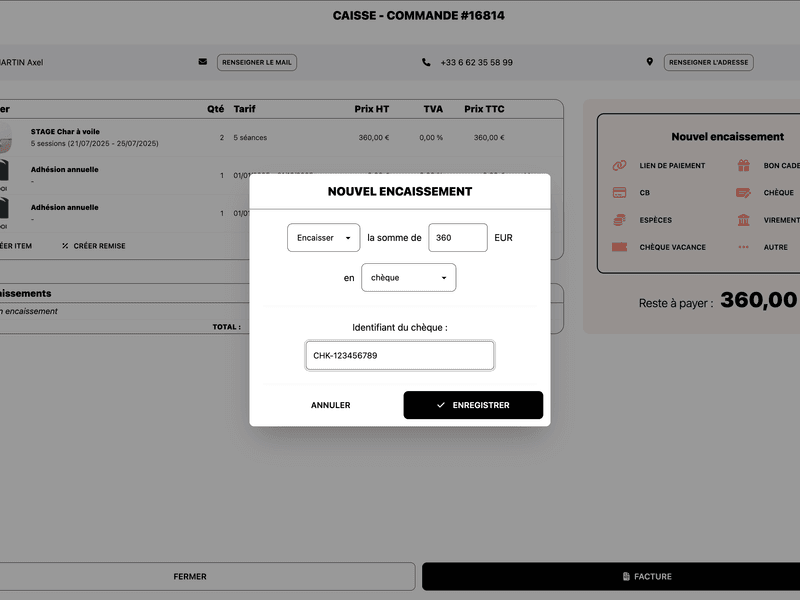This screenshot has height=600, width=800.
Task: Click Créer remise link
Action: (x=93, y=245)
